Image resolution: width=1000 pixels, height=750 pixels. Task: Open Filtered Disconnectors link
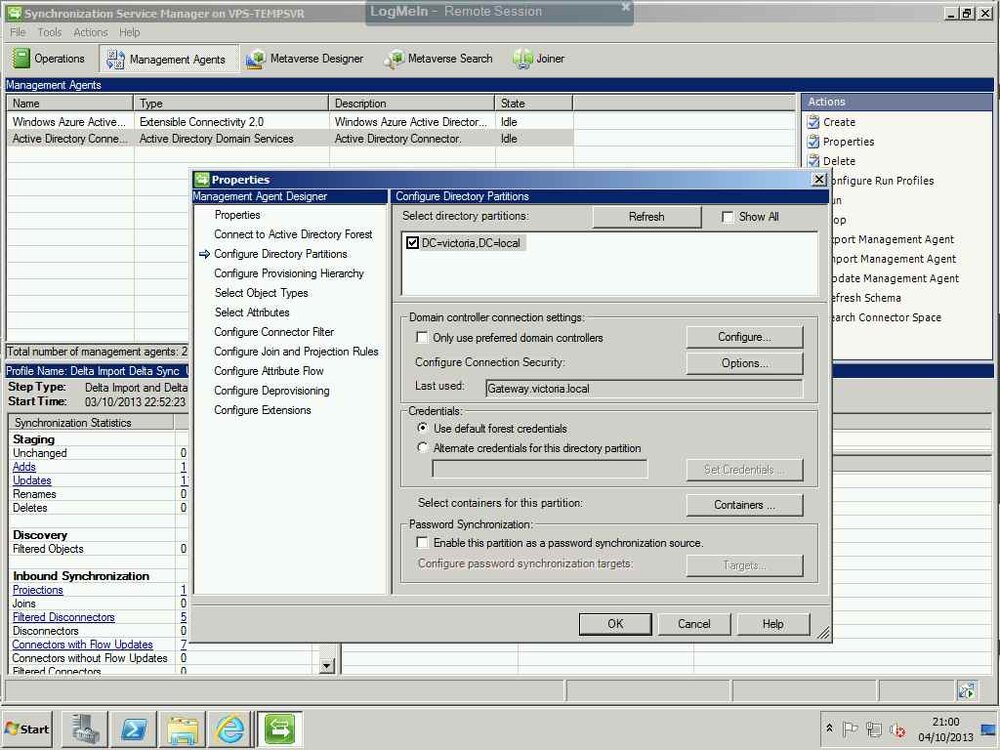64,617
